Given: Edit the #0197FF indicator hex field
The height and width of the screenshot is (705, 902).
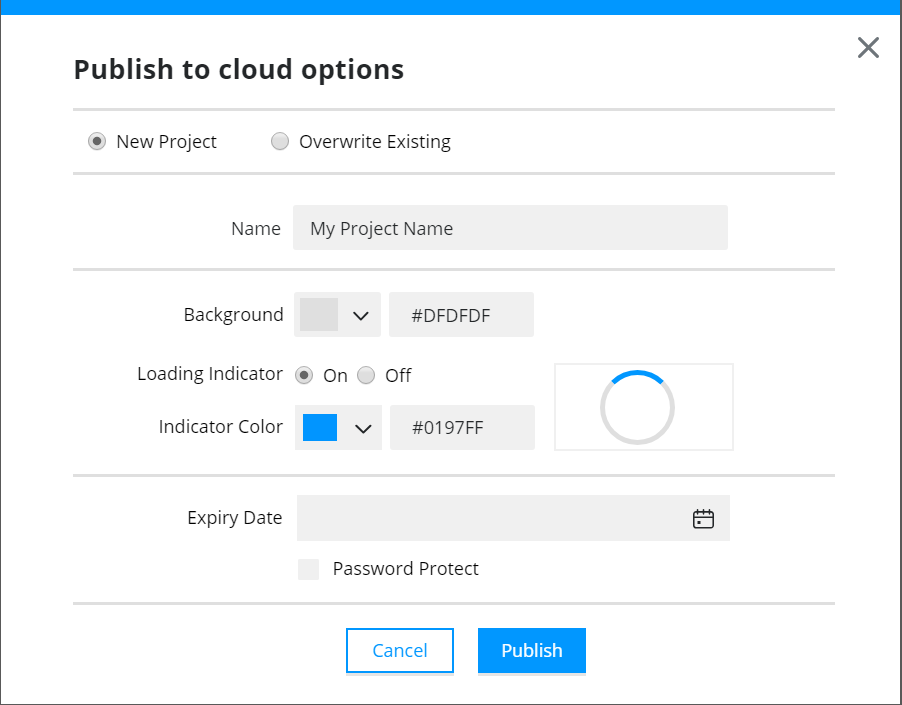Looking at the screenshot, I should pyautogui.click(x=463, y=427).
